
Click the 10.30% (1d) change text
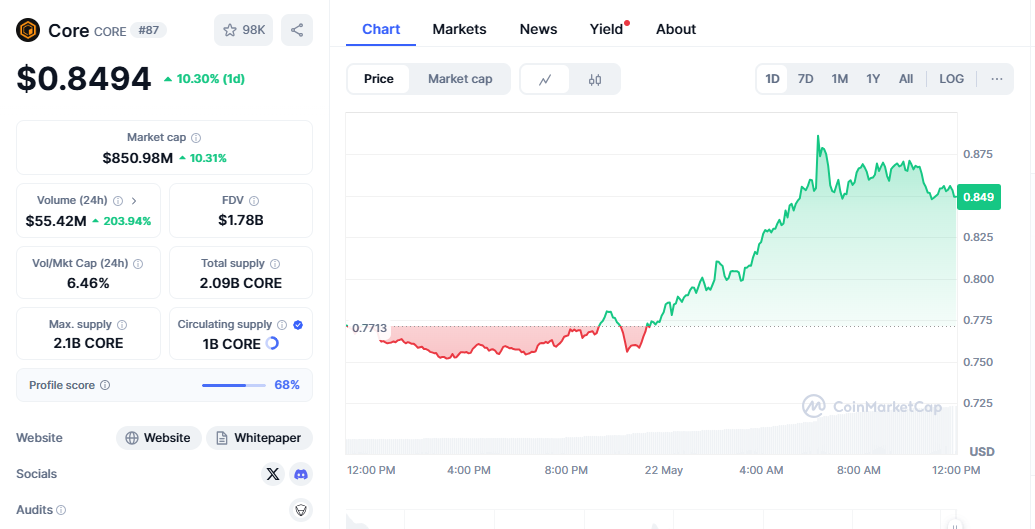(x=211, y=79)
